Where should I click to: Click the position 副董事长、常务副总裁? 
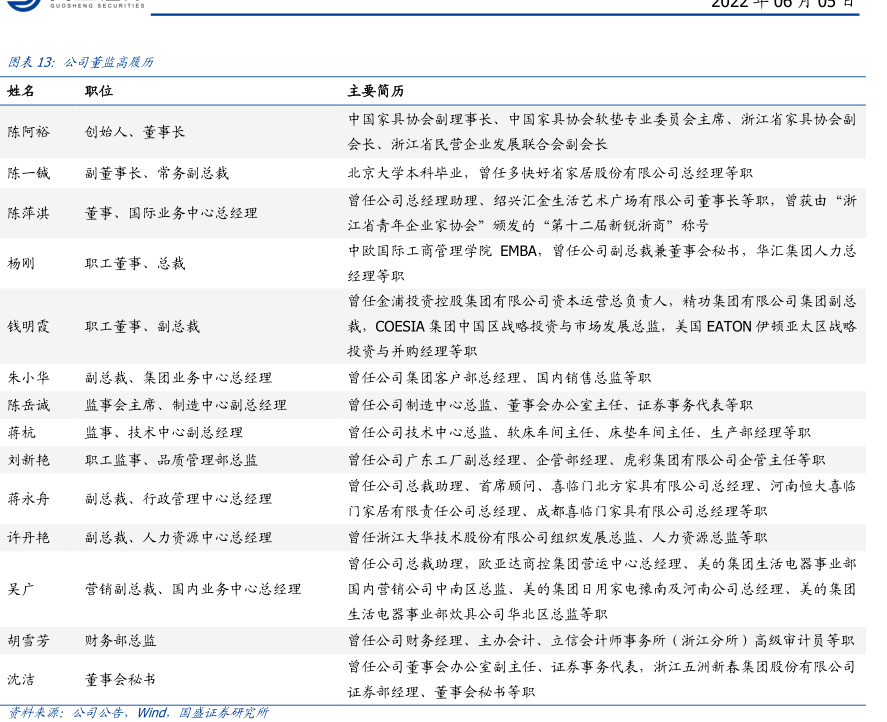pyautogui.click(x=157, y=173)
